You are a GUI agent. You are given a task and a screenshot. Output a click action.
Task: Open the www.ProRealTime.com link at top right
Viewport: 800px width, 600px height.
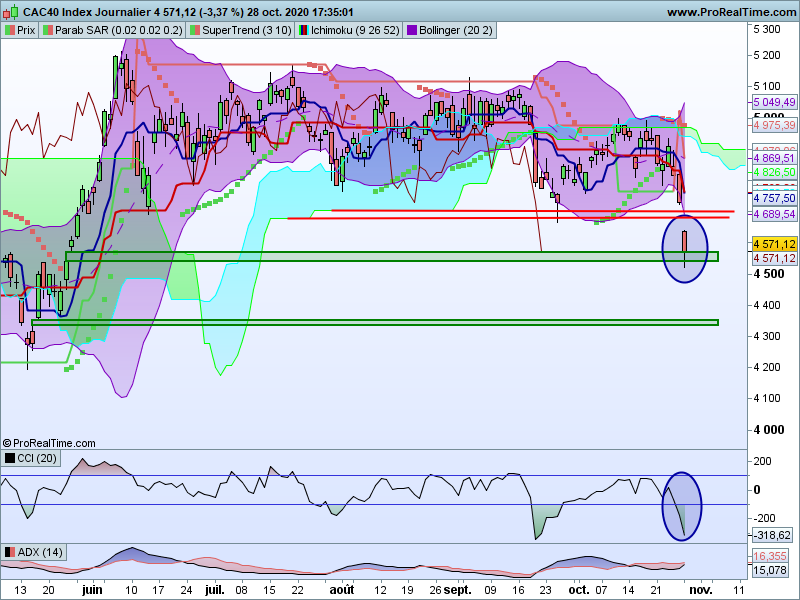point(731,12)
